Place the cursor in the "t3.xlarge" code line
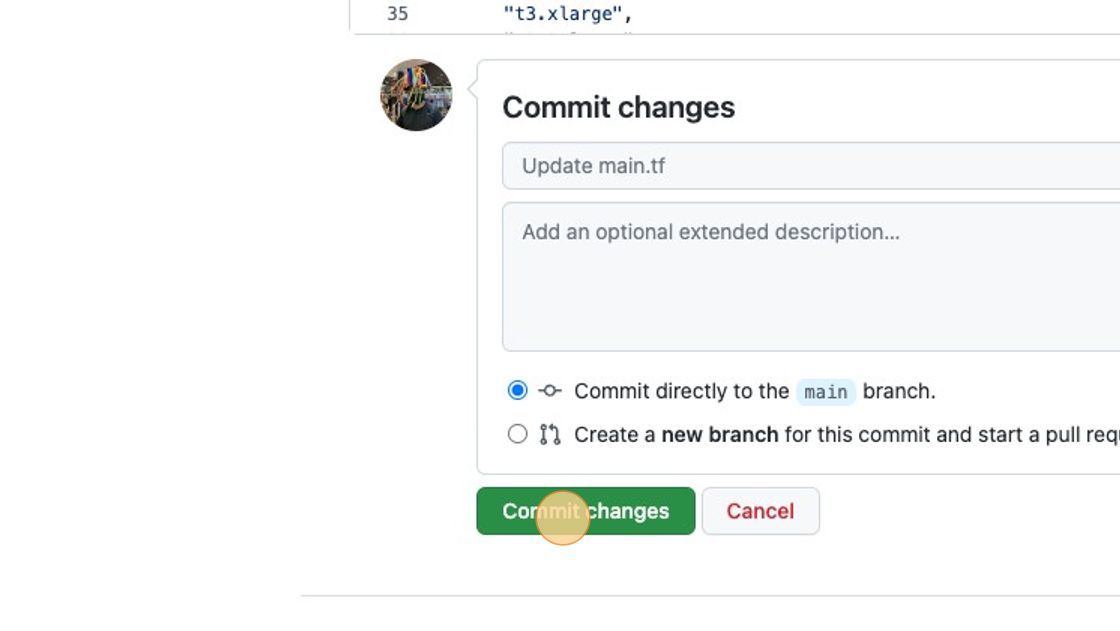 click(568, 14)
